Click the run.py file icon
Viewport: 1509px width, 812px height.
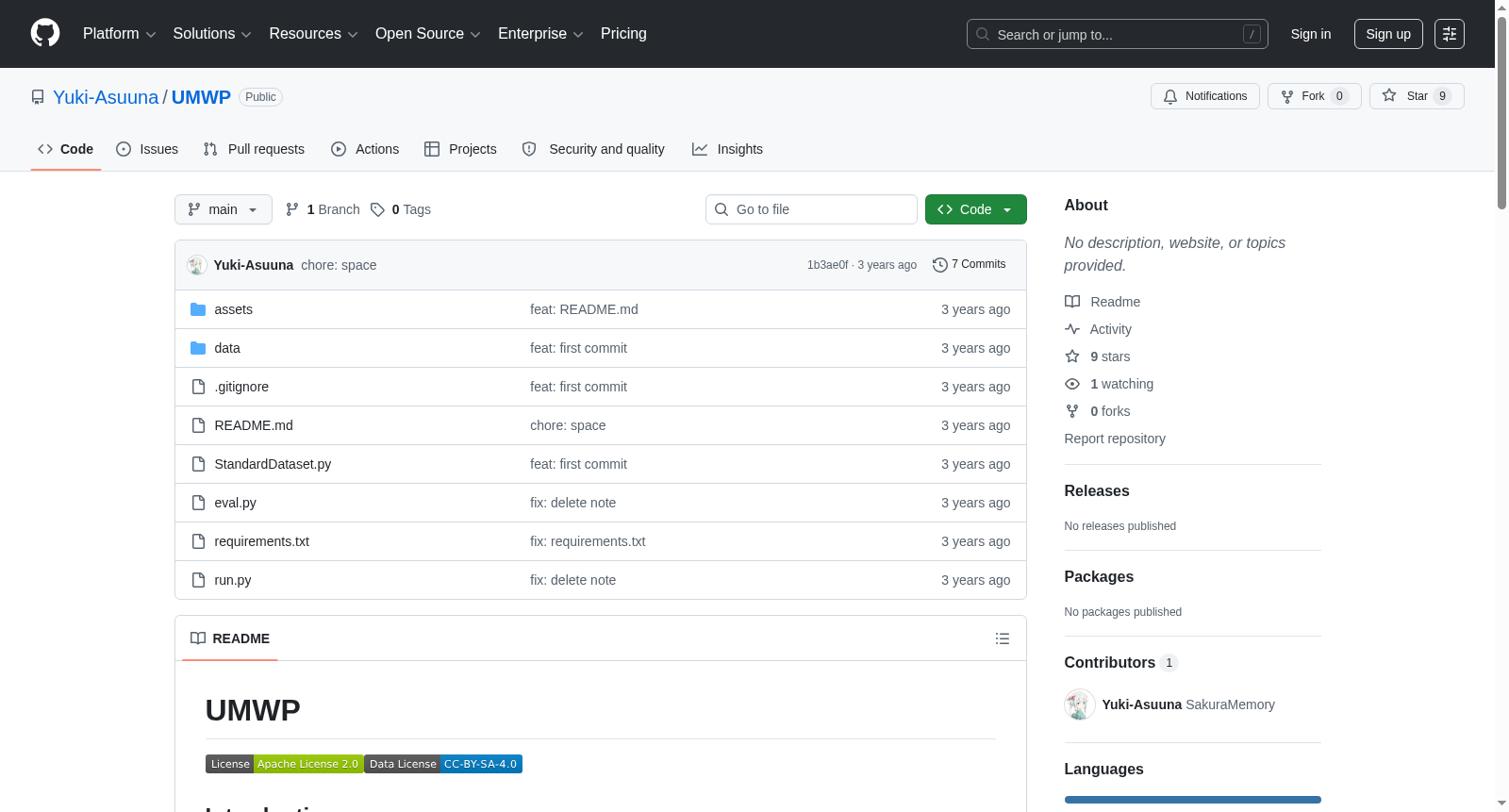click(198, 580)
